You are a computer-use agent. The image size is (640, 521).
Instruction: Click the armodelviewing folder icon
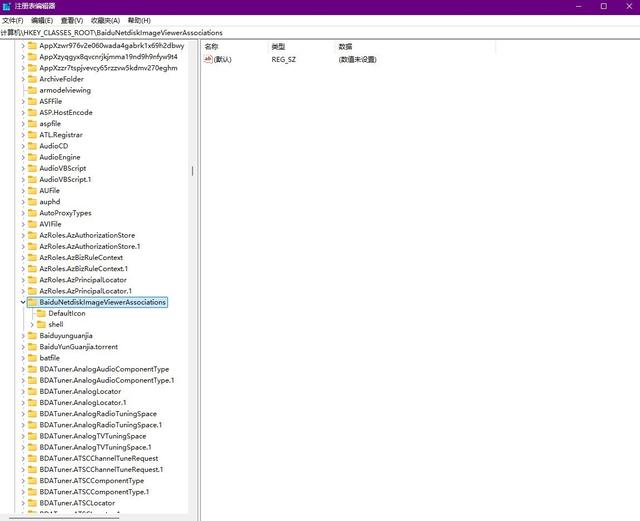[32, 90]
